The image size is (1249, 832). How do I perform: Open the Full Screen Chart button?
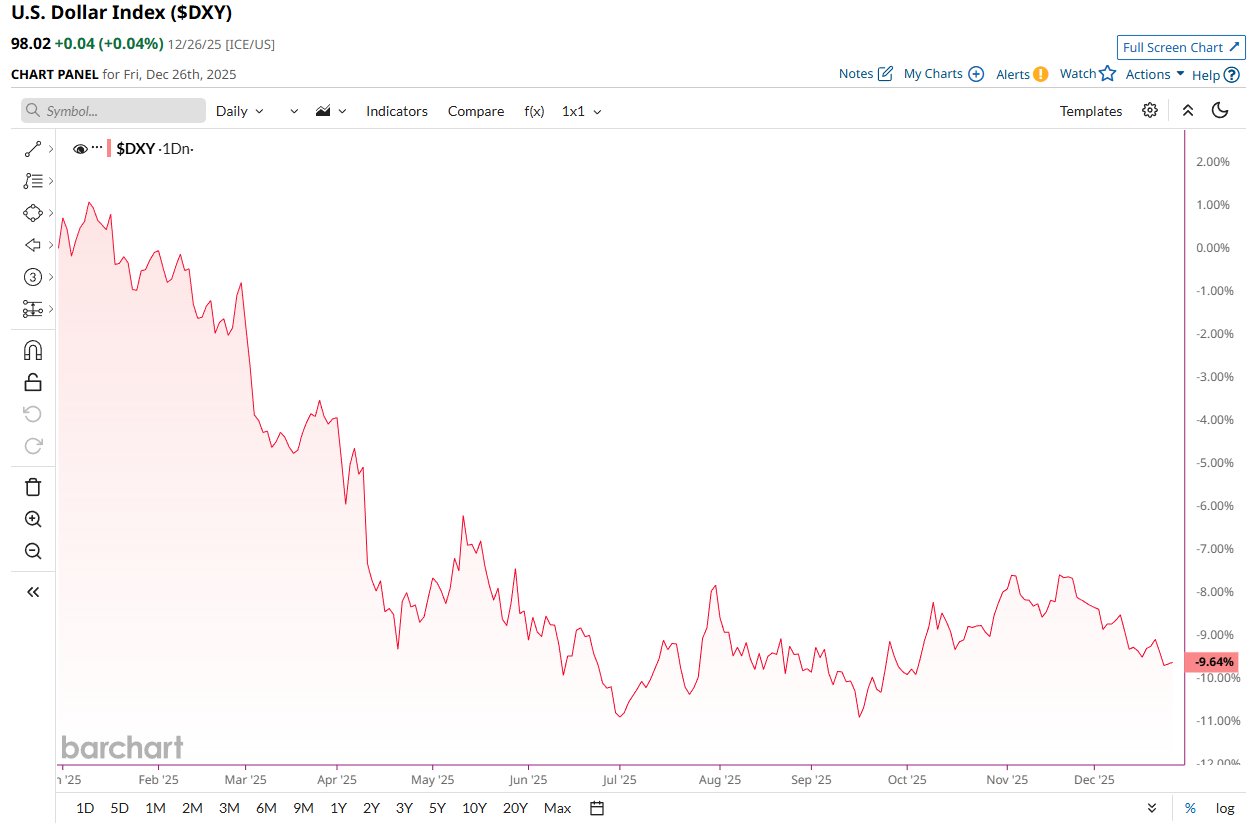click(1180, 47)
